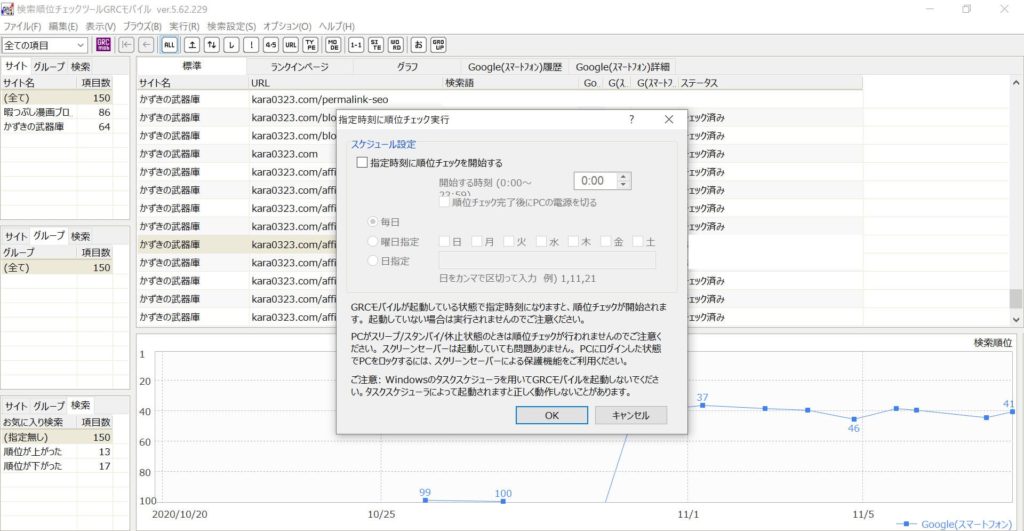Select the kara0323.com/permalink-seo row
Screen dimensions: 1024x531
point(500,99)
